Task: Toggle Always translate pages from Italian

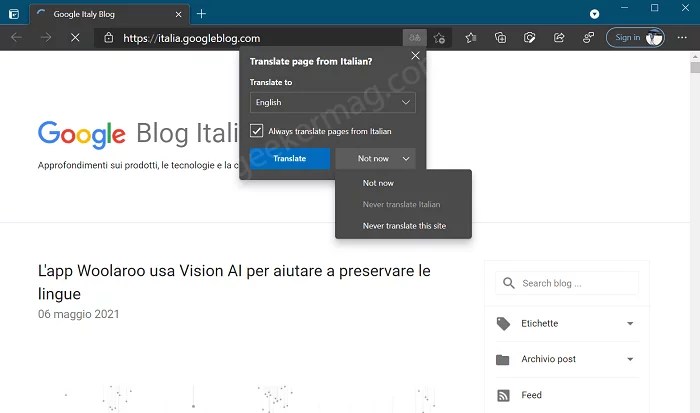Action: coord(256,131)
